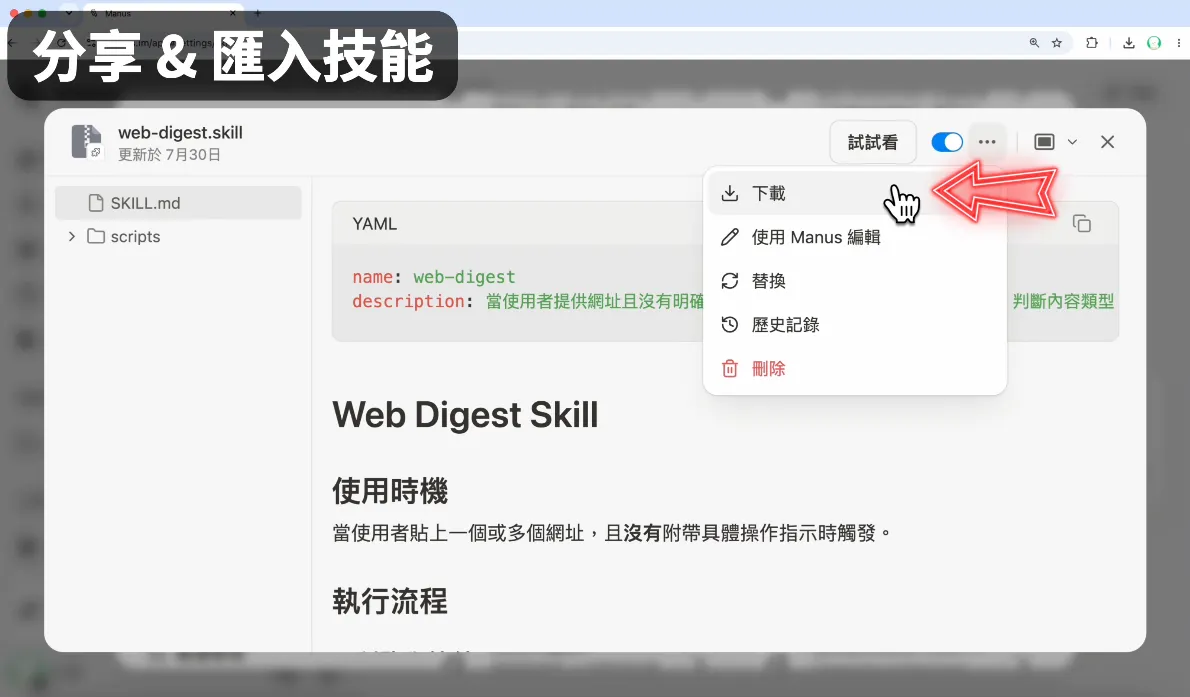Click the YAML label of the code block

click(x=375, y=224)
